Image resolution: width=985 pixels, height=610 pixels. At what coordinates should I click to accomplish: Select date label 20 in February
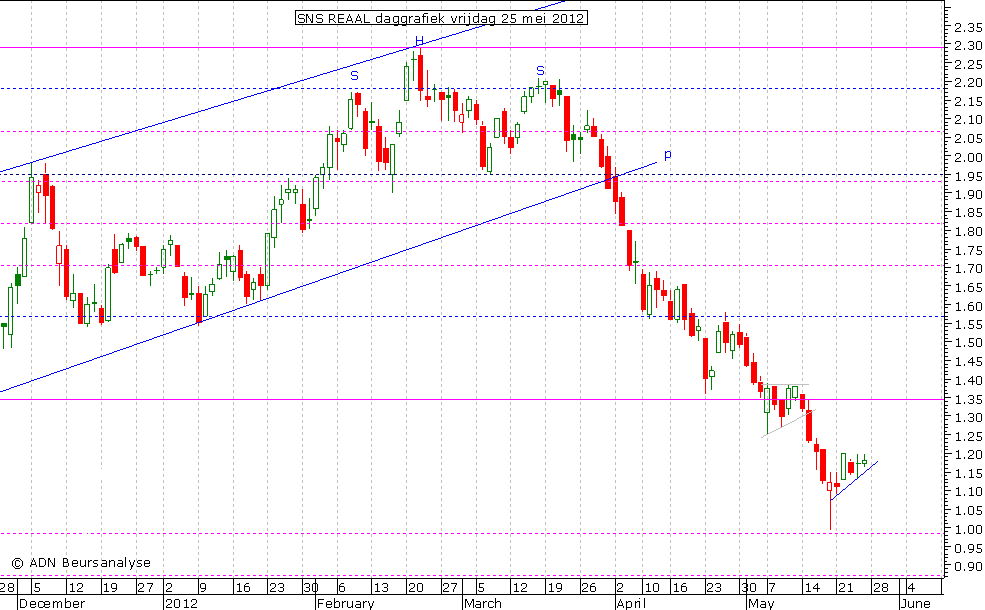pos(415,588)
